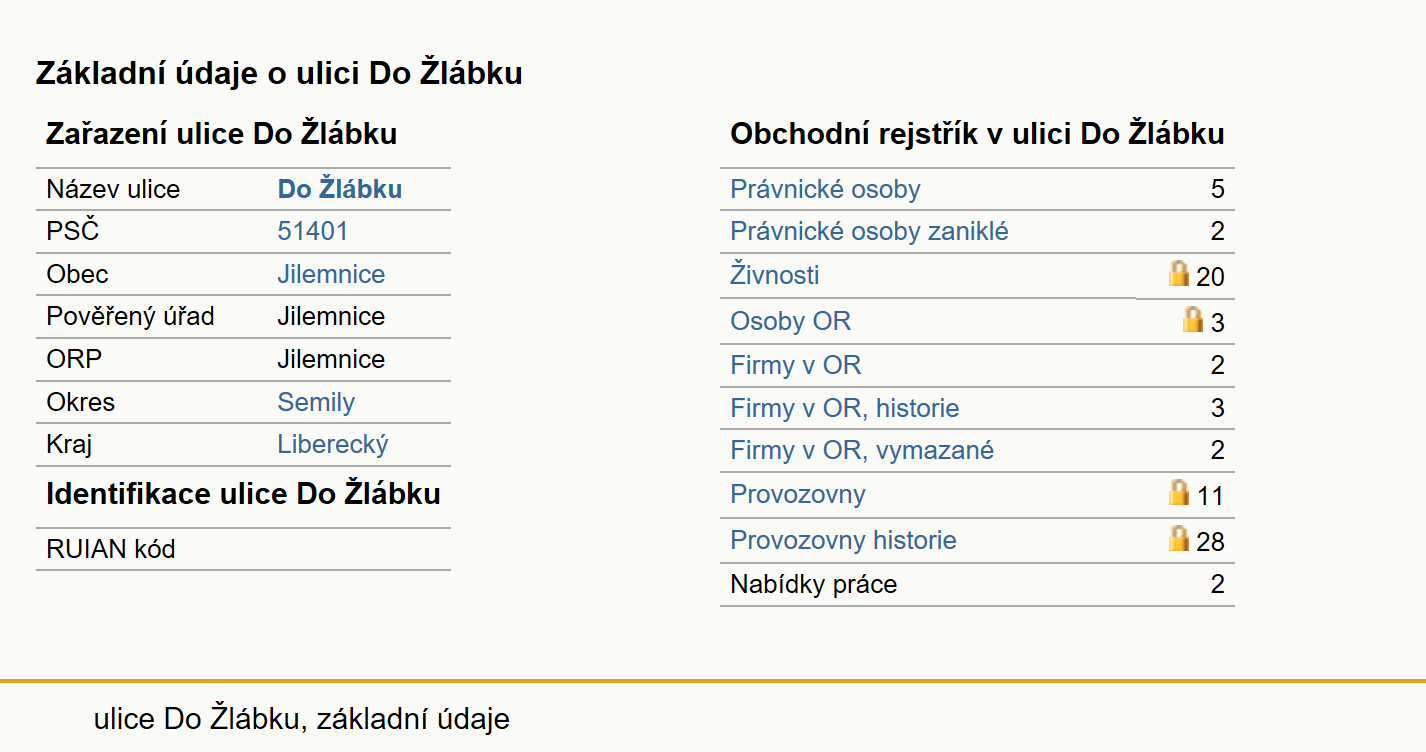Open the Firmy v OR link
This screenshot has height=752, width=1426.
tap(795, 365)
